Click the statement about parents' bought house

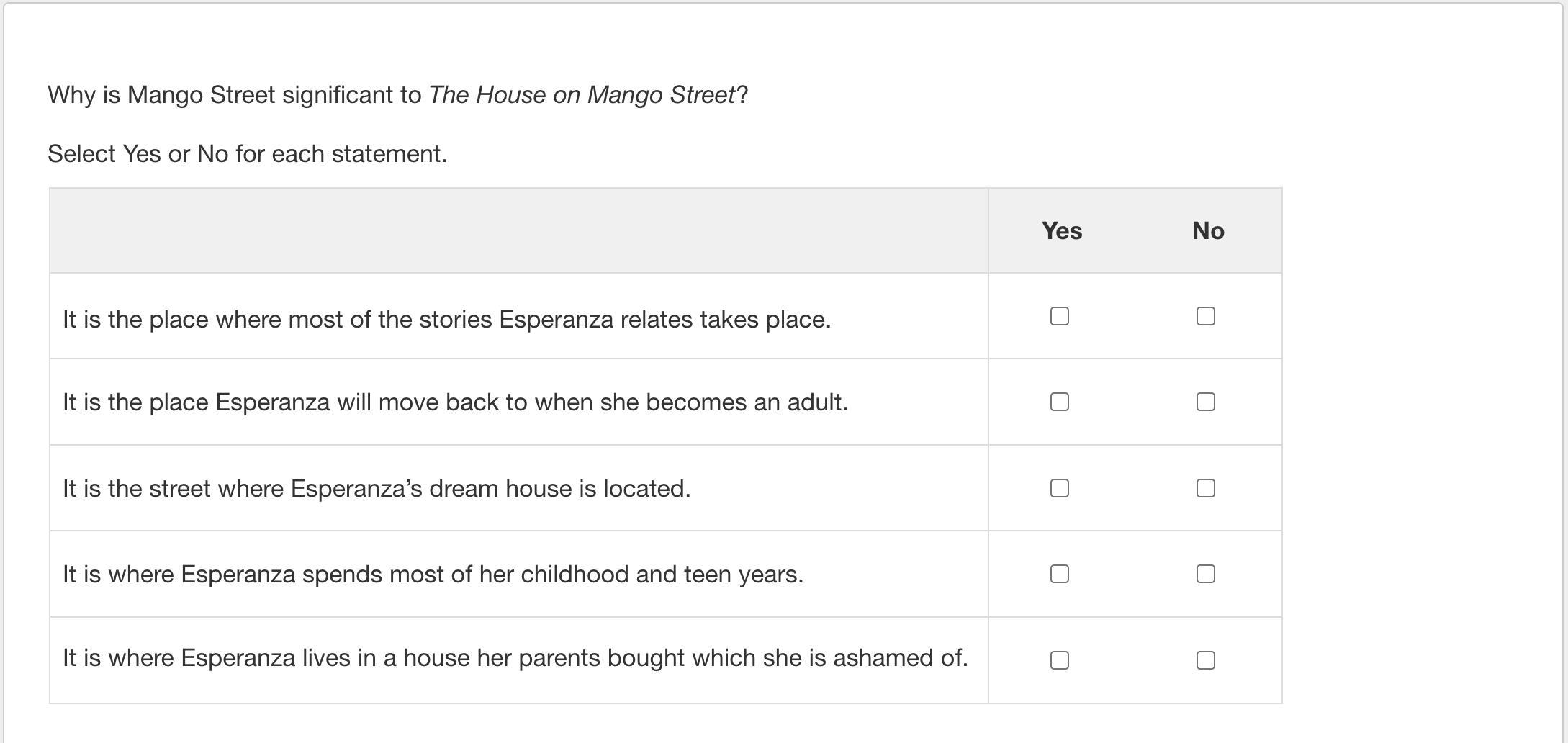515,658
